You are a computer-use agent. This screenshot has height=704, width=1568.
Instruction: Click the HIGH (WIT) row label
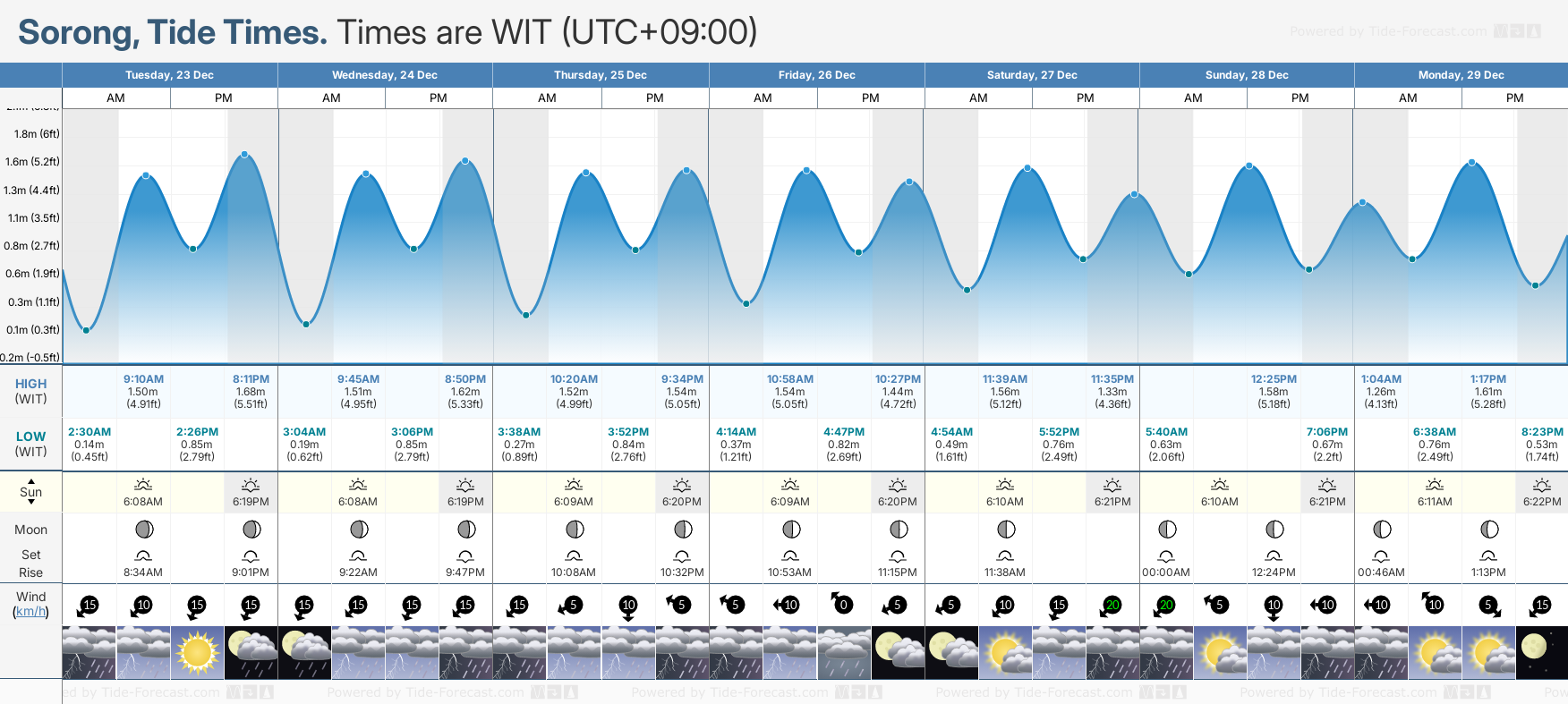(30, 391)
